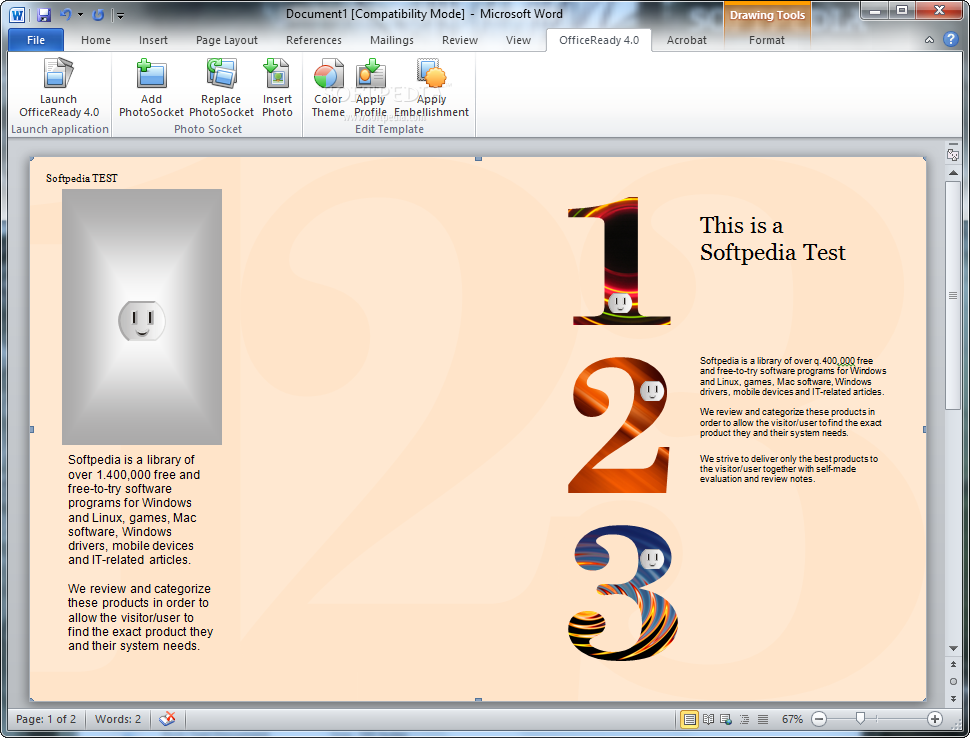
Task: Click the Redo/Repeat icon
Action: click(98, 15)
